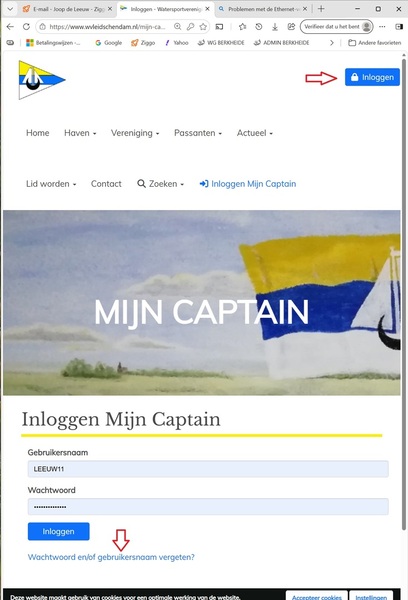The image size is (408, 600).
Task: Open the Home menu item
Action: click(x=38, y=133)
